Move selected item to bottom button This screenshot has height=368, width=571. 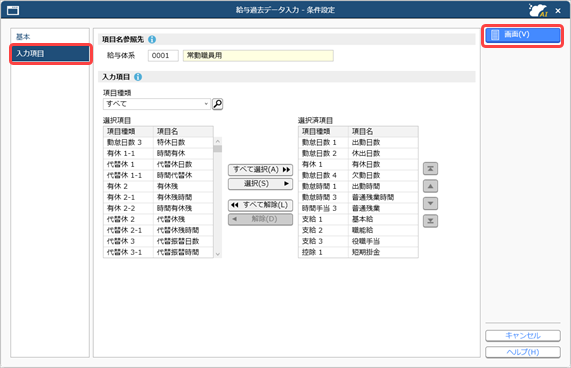tap(430, 221)
